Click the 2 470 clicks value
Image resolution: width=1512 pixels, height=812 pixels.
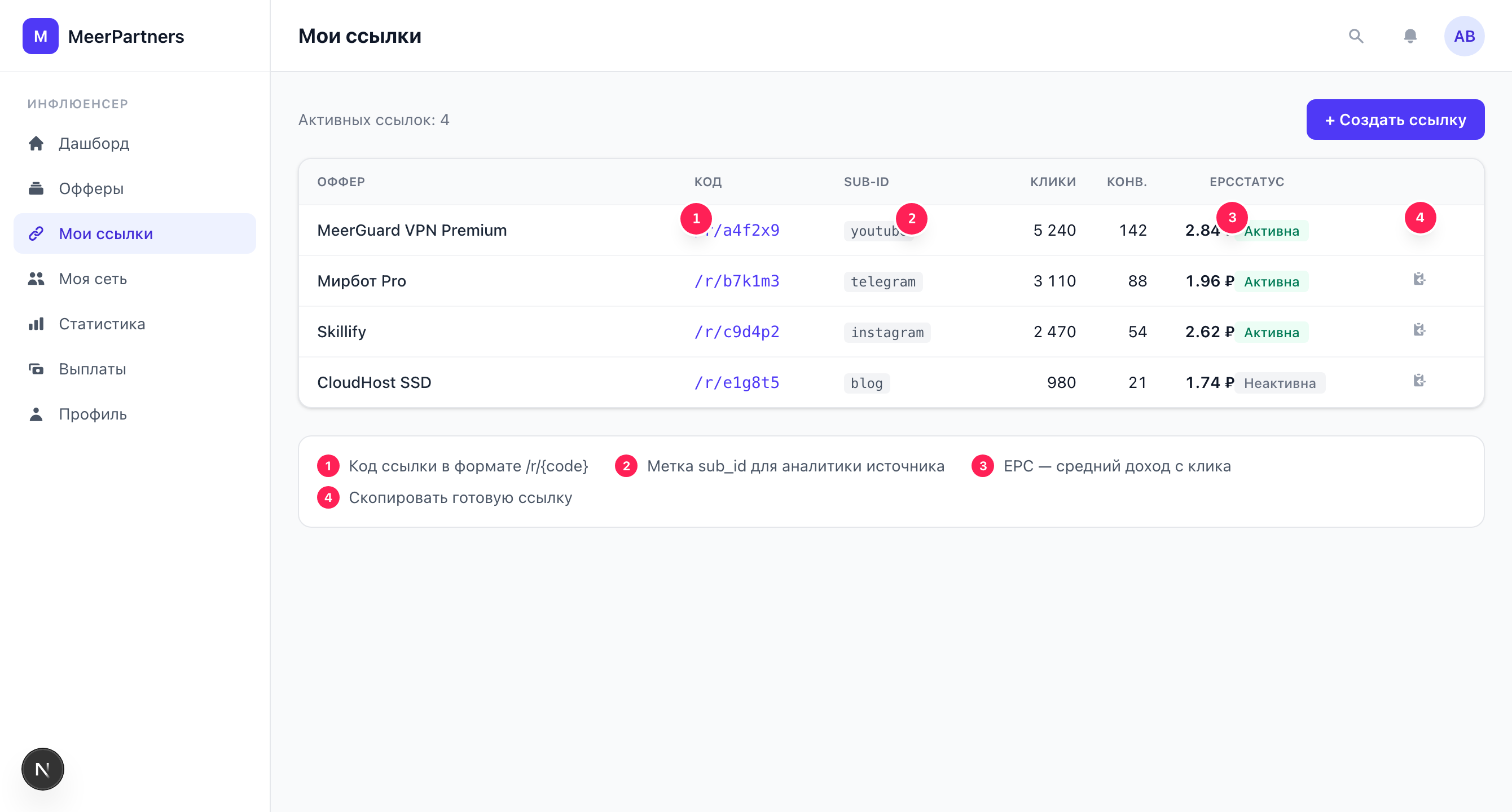coord(1054,332)
